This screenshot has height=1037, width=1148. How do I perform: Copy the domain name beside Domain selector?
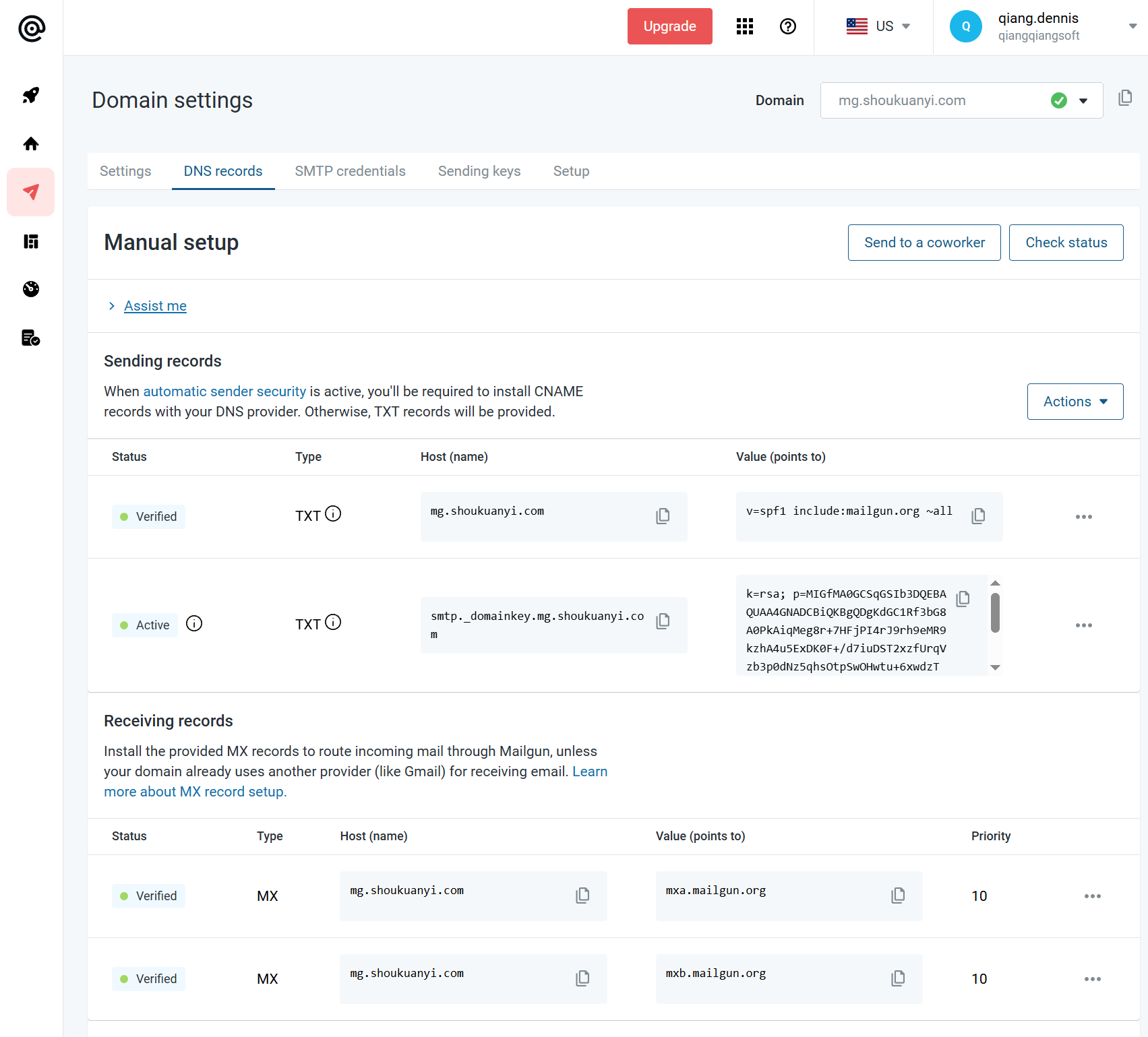(1124, 98)
